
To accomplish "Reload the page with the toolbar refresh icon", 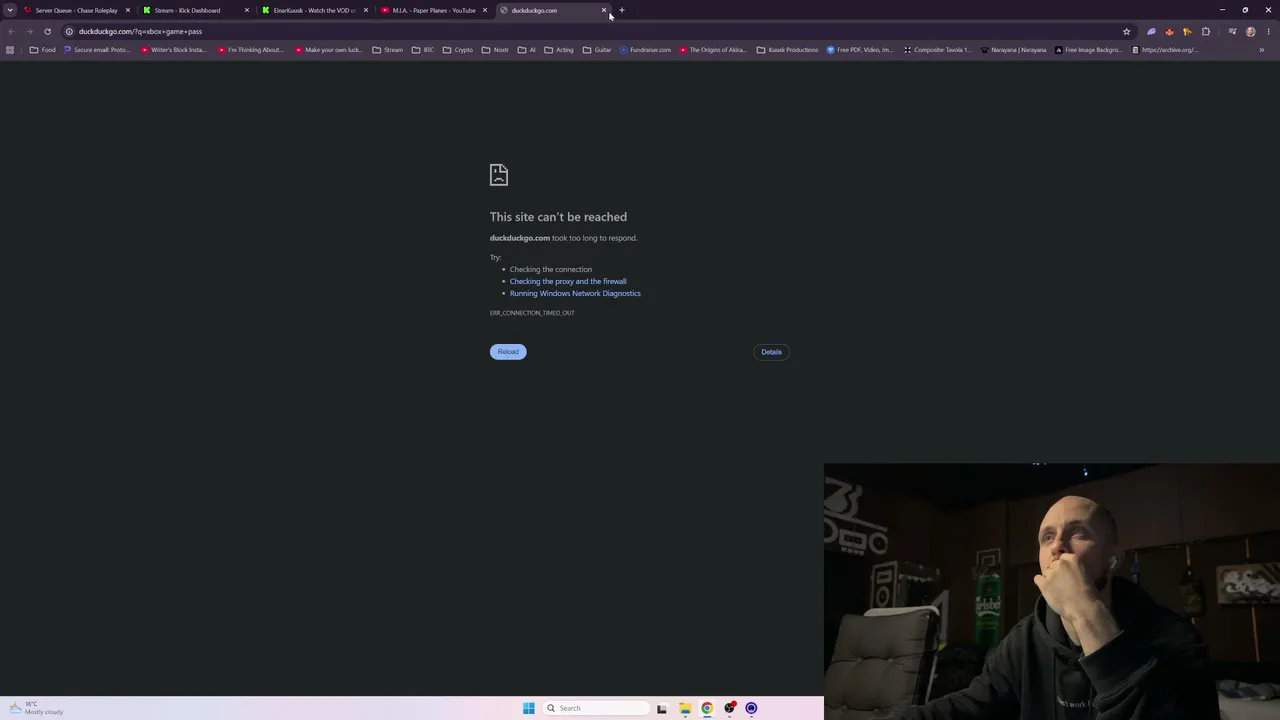I will 47,31.
